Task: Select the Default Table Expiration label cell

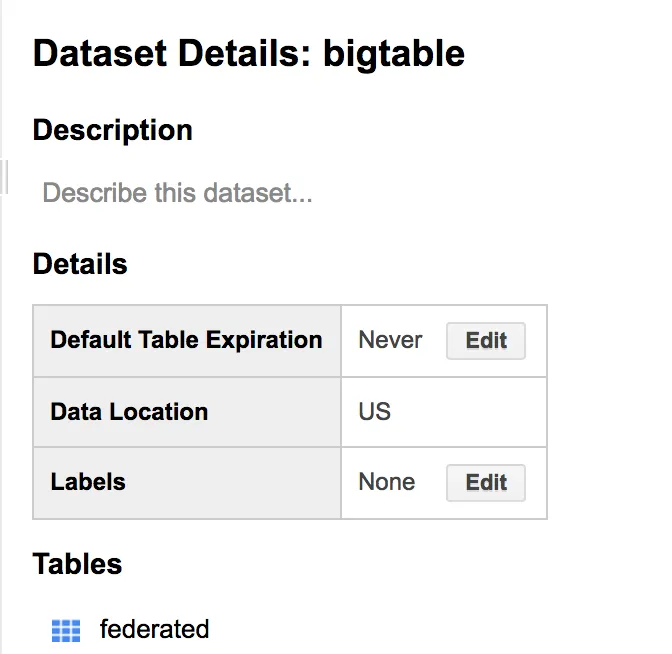Action: click(x=186, y=340)
